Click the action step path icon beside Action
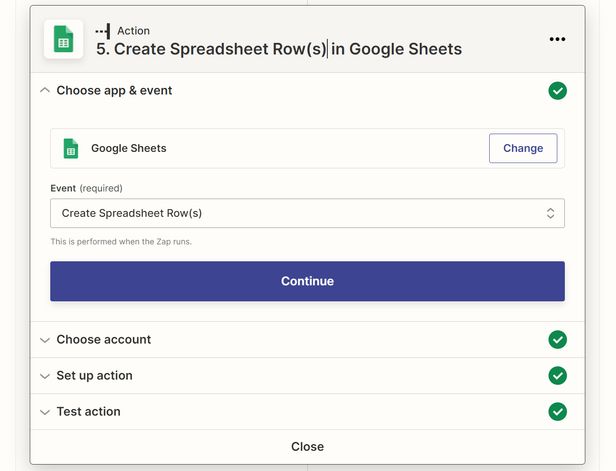Screen dimensions: 616x471 (x=103, y=31)
